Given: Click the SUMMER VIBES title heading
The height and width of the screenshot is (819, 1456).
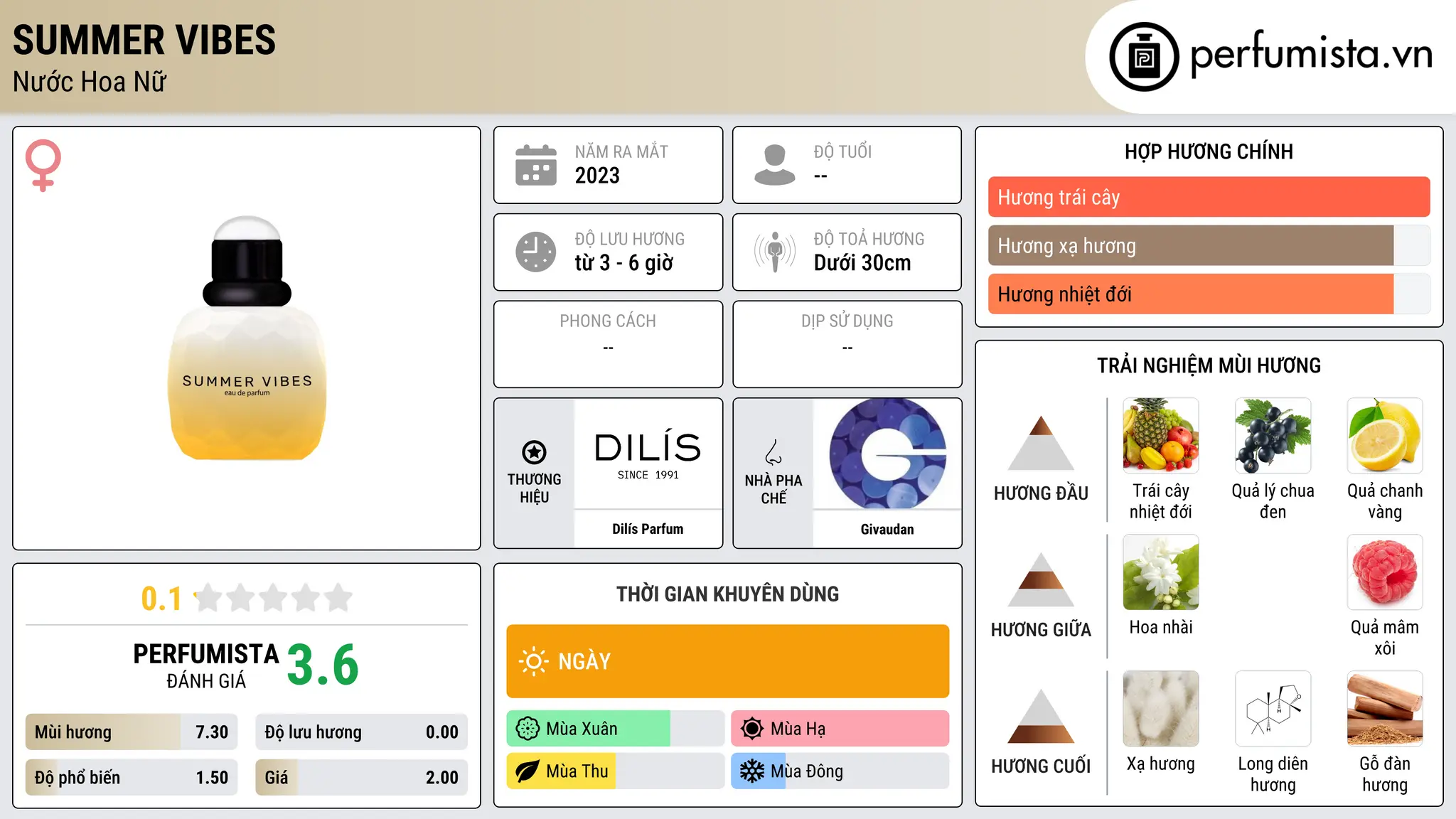Looking at the screenshot, I should tap(144, 40).
